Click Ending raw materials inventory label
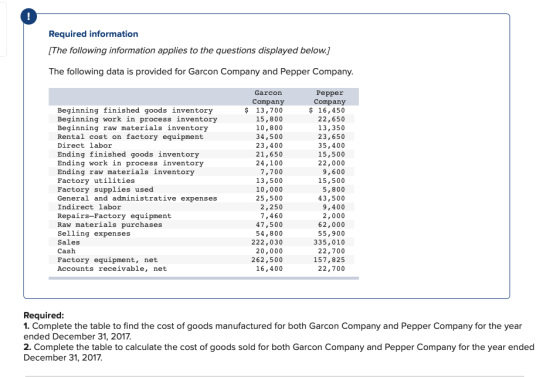This screenshot has width=560, height=377. click(x=126, y=172)
